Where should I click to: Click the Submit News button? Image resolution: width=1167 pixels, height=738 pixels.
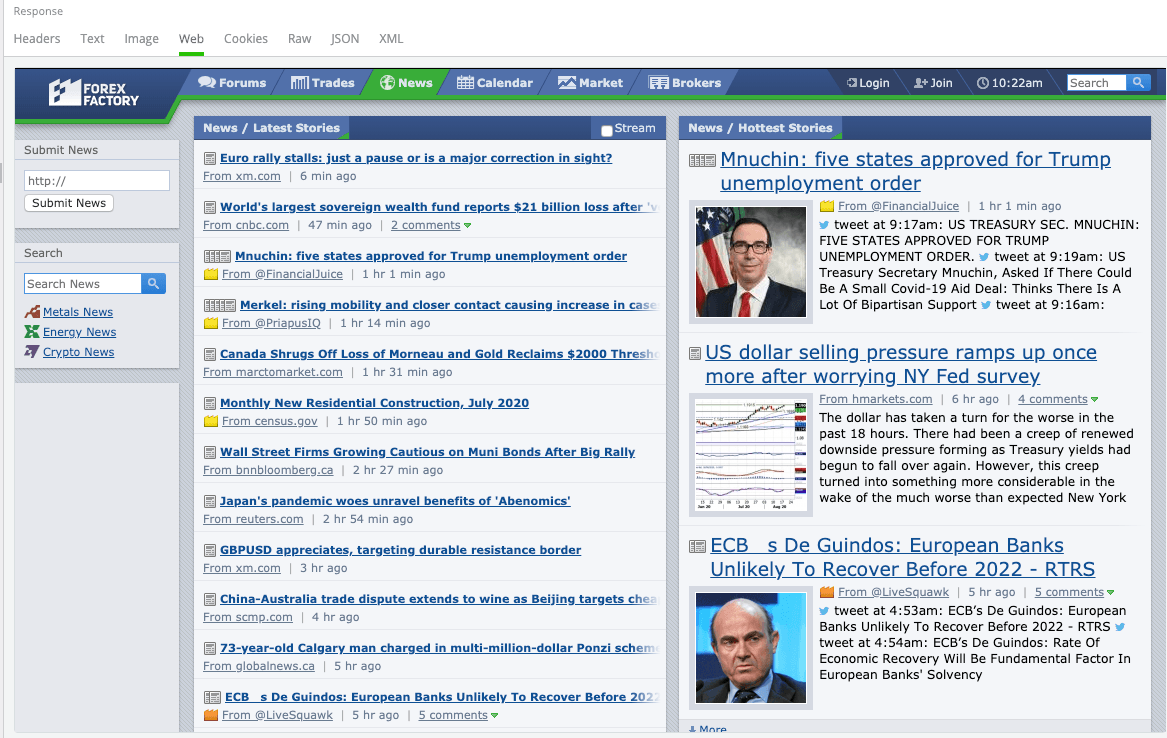click(69, 203)
